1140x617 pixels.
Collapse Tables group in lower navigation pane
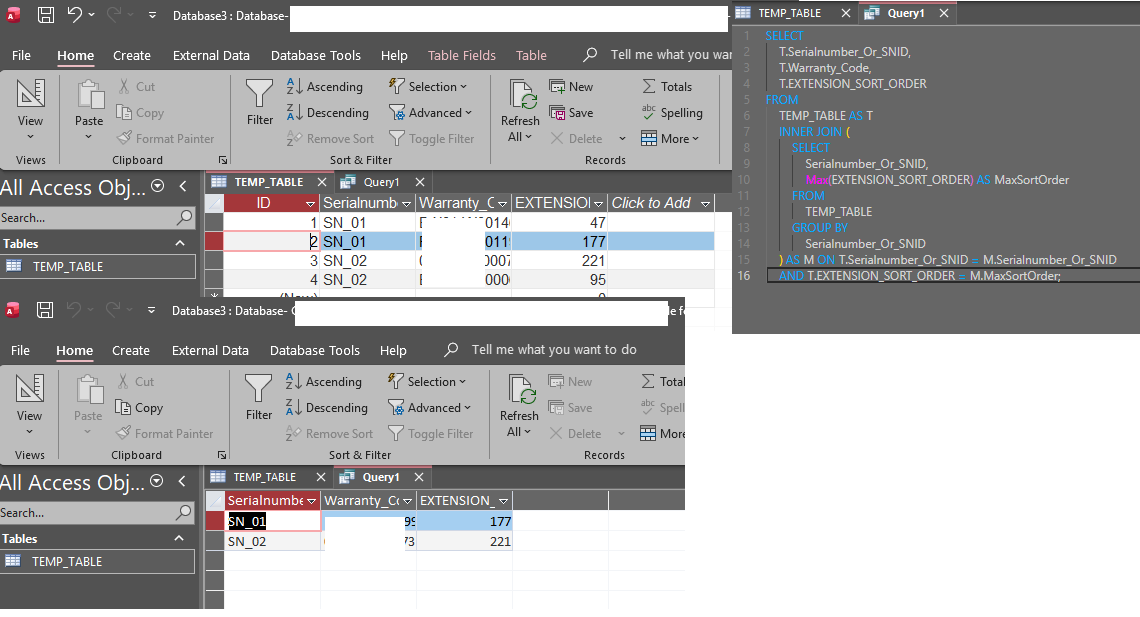[x=179, y=539]
